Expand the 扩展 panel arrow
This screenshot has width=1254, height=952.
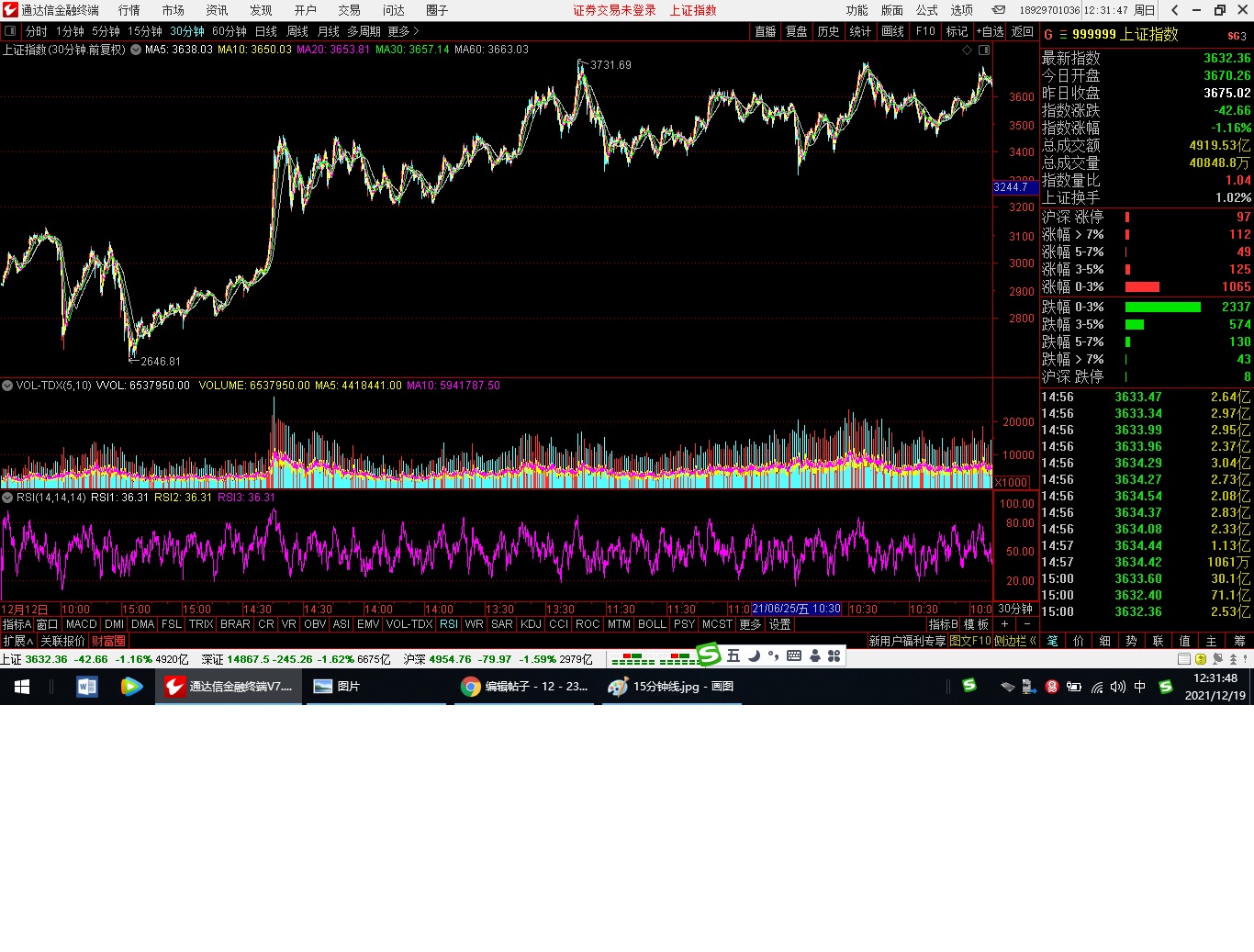(17, 641)
